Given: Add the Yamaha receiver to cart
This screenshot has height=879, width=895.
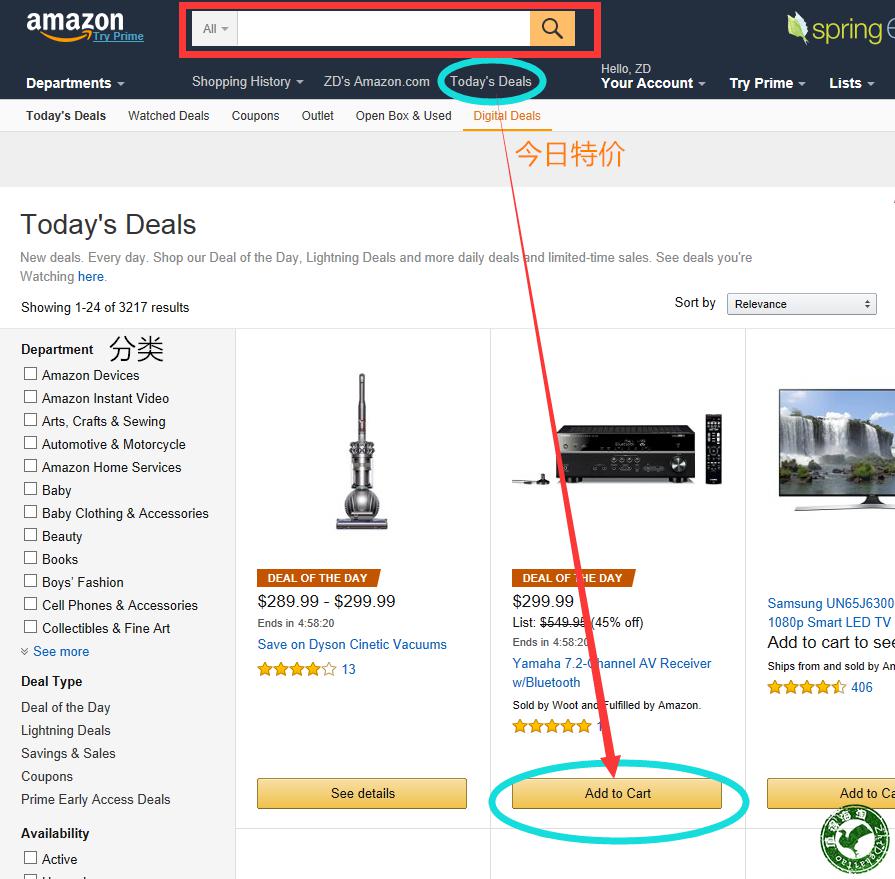Looking at the screenshot, I should [x=617, y=793].
